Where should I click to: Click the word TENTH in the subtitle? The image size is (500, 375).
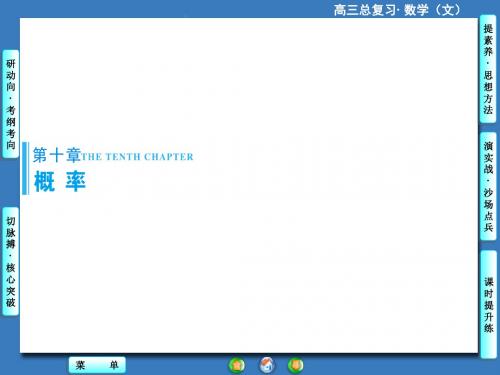coord(123,157)
